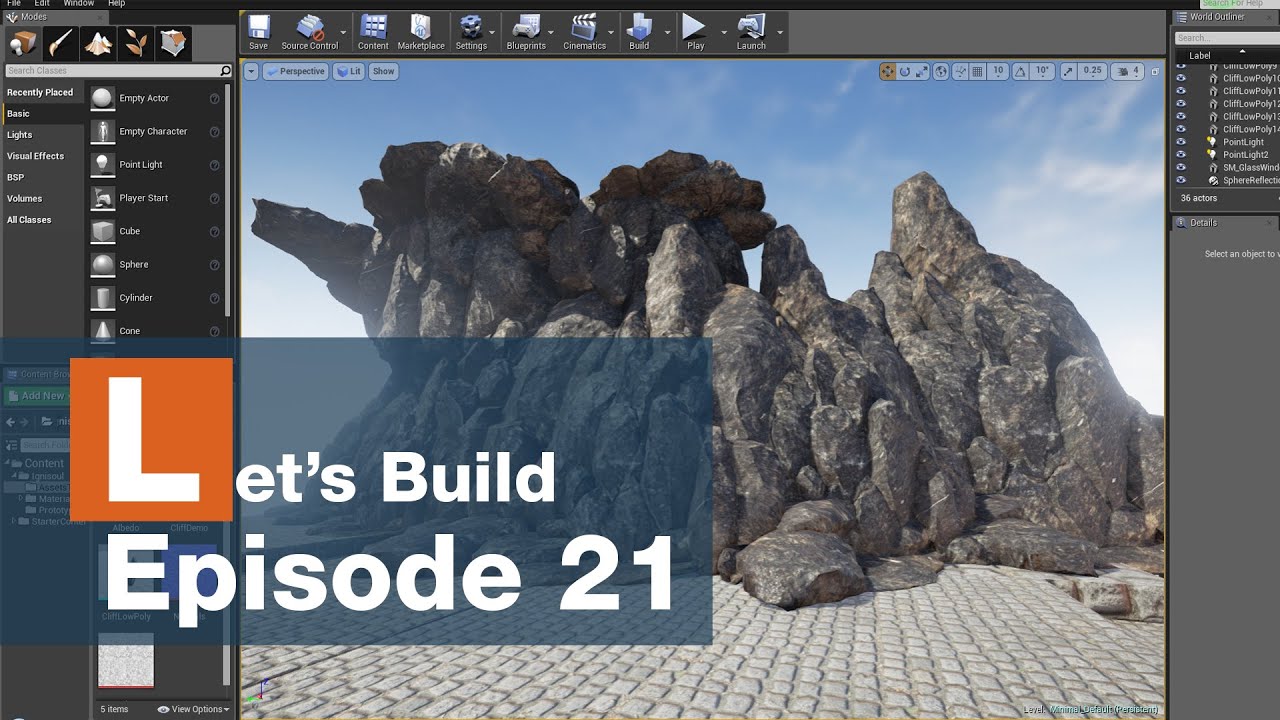
Task: Hide PointLight2 via eye icon
Action: coord(1181,155)
